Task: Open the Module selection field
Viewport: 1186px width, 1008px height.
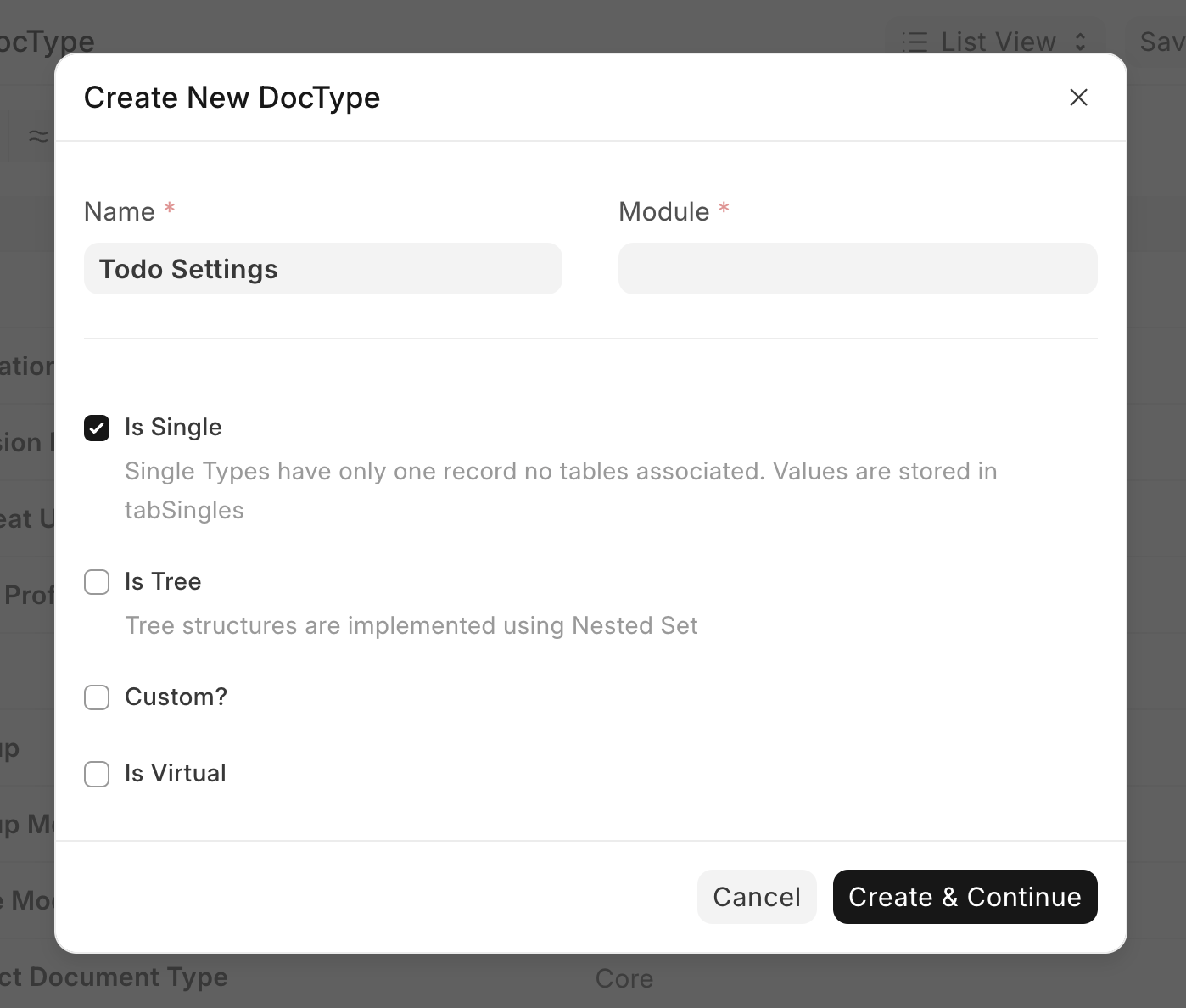Action: pos(857,269)
